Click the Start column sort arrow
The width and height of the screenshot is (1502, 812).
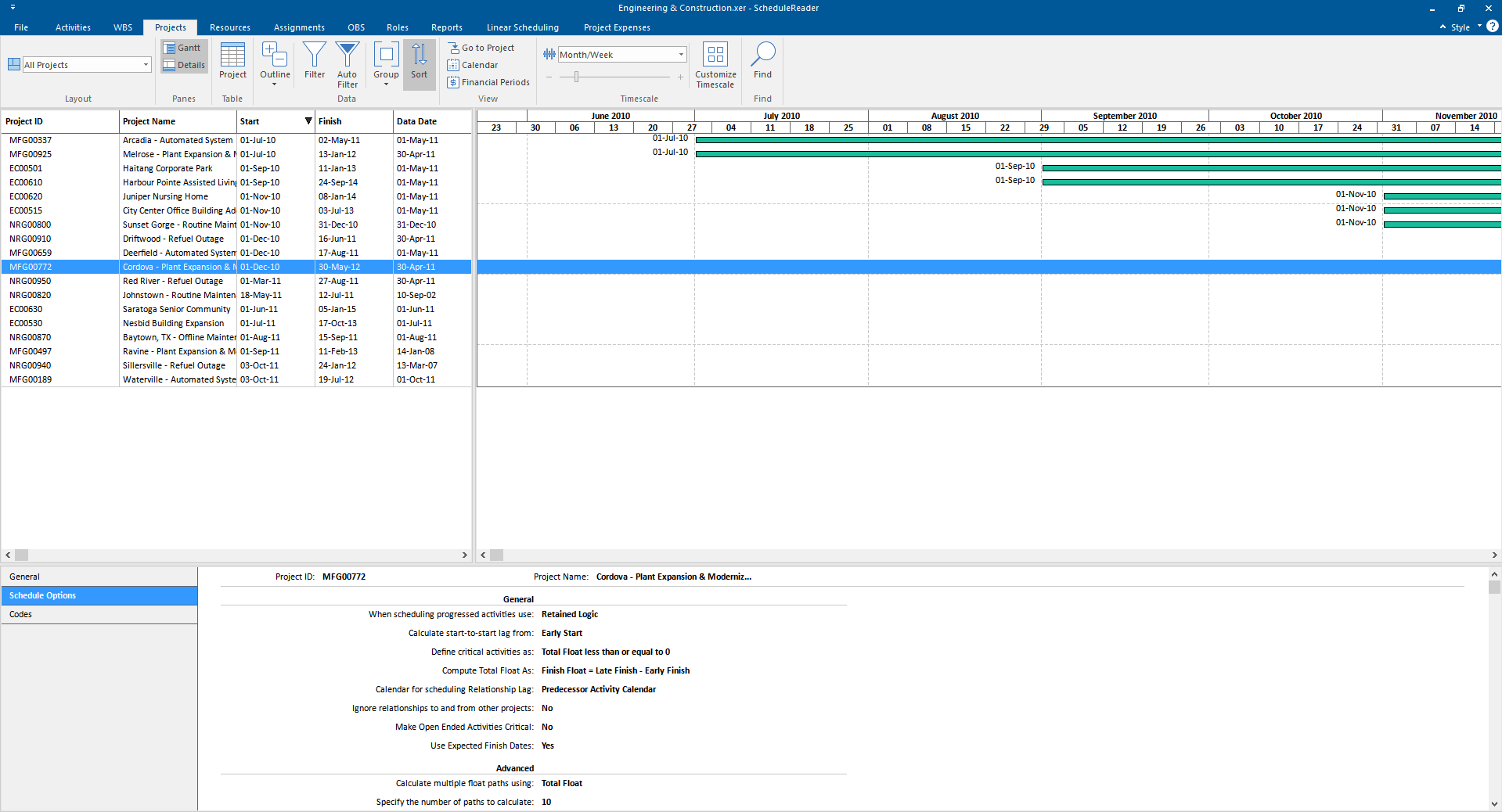[x=308, y=121]
